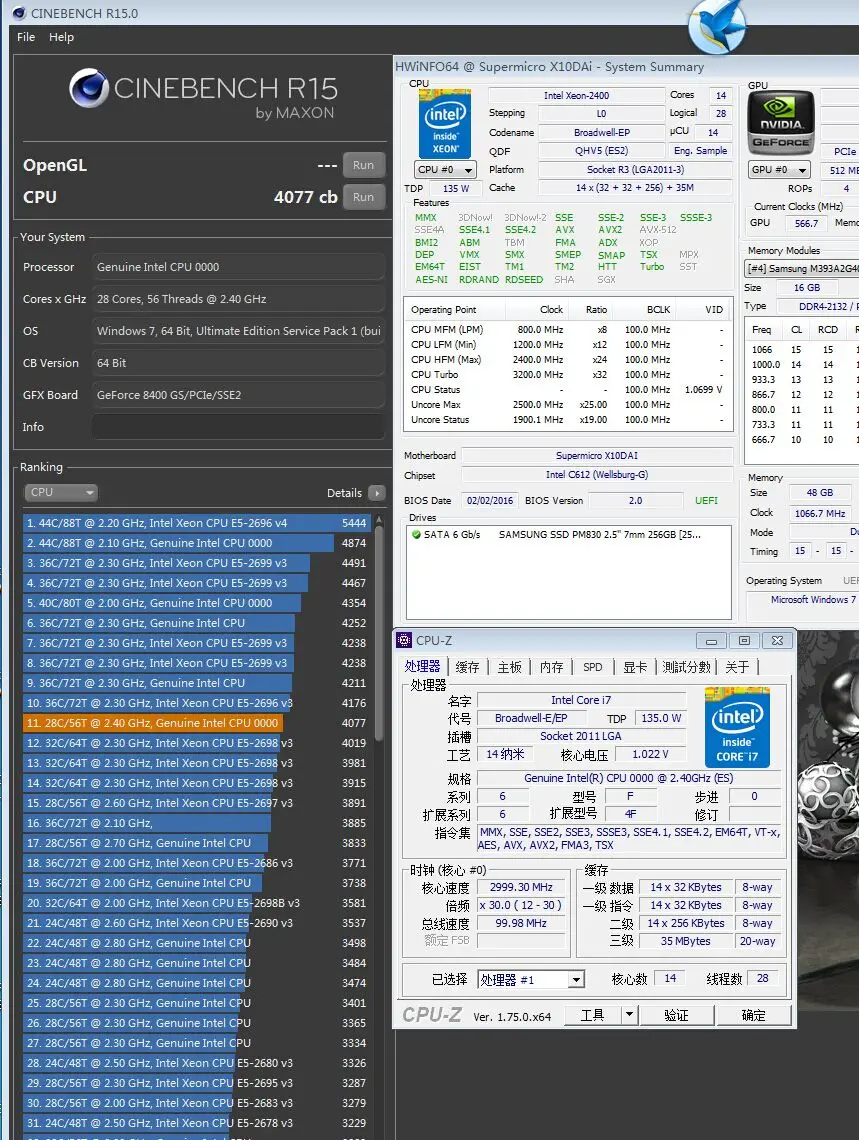The width and height of the screenshot is (859, 1140).
Task: Click the 135 W TDP value in HWiNFO64
Action: pyautogui.click(x=456, y=188)
